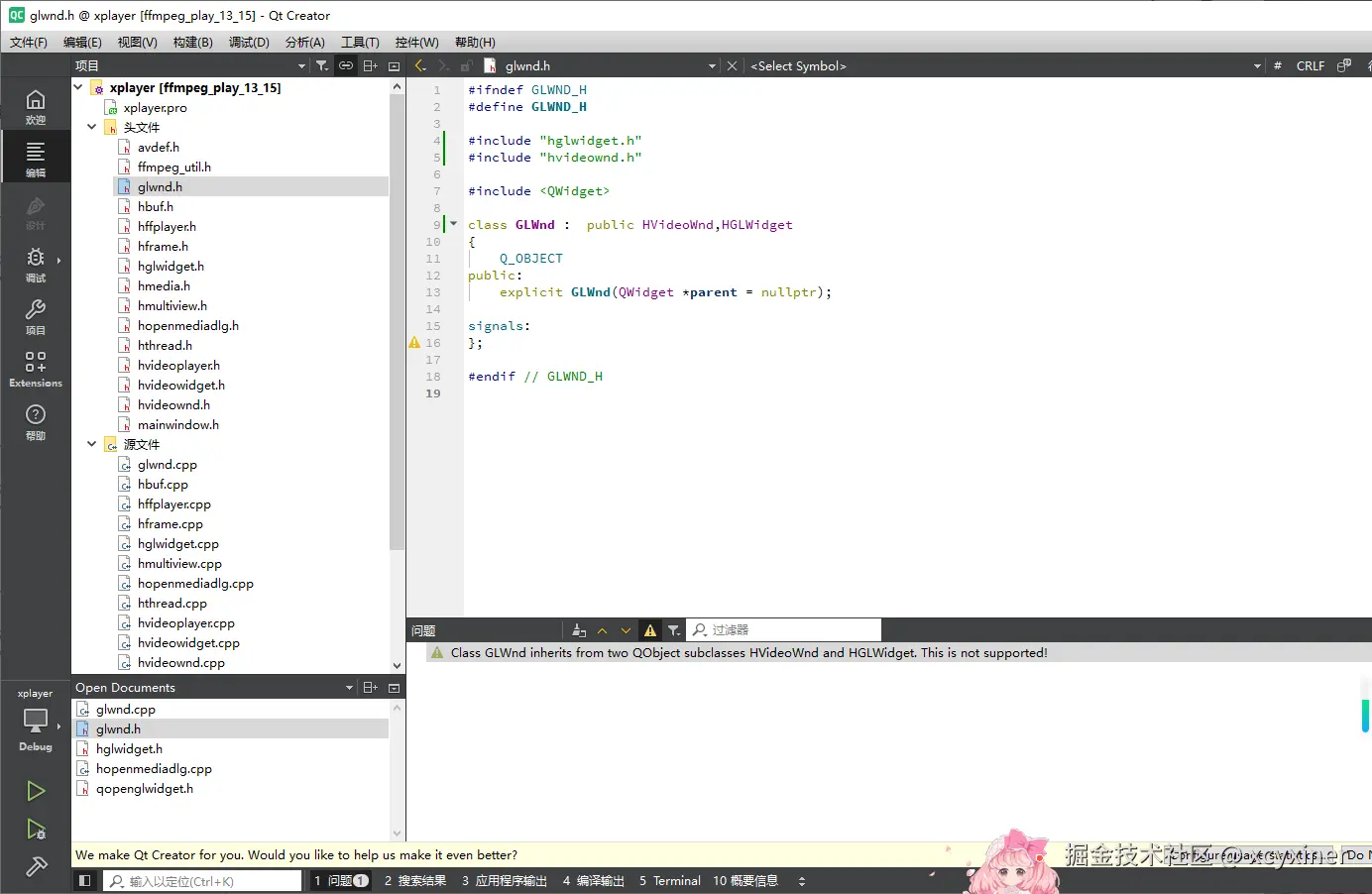Switch to Debug mode in sidebar
Viewport: 1372px width, 894px height.
(x=36, y=264)
